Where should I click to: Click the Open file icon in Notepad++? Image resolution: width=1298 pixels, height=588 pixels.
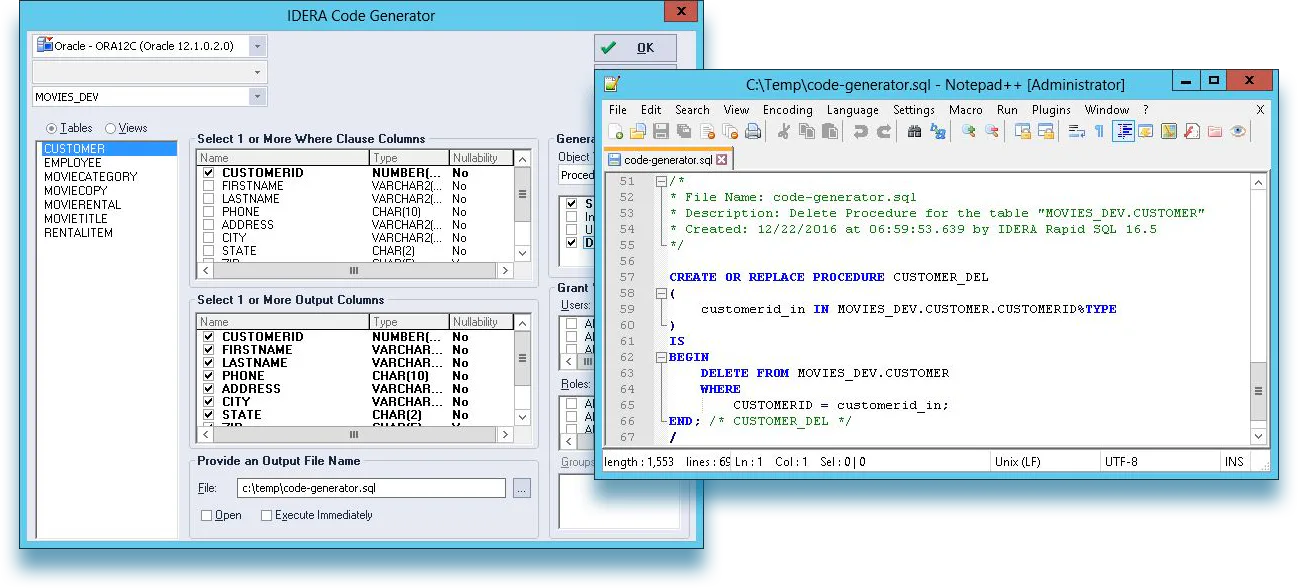[x=638, y=131]
